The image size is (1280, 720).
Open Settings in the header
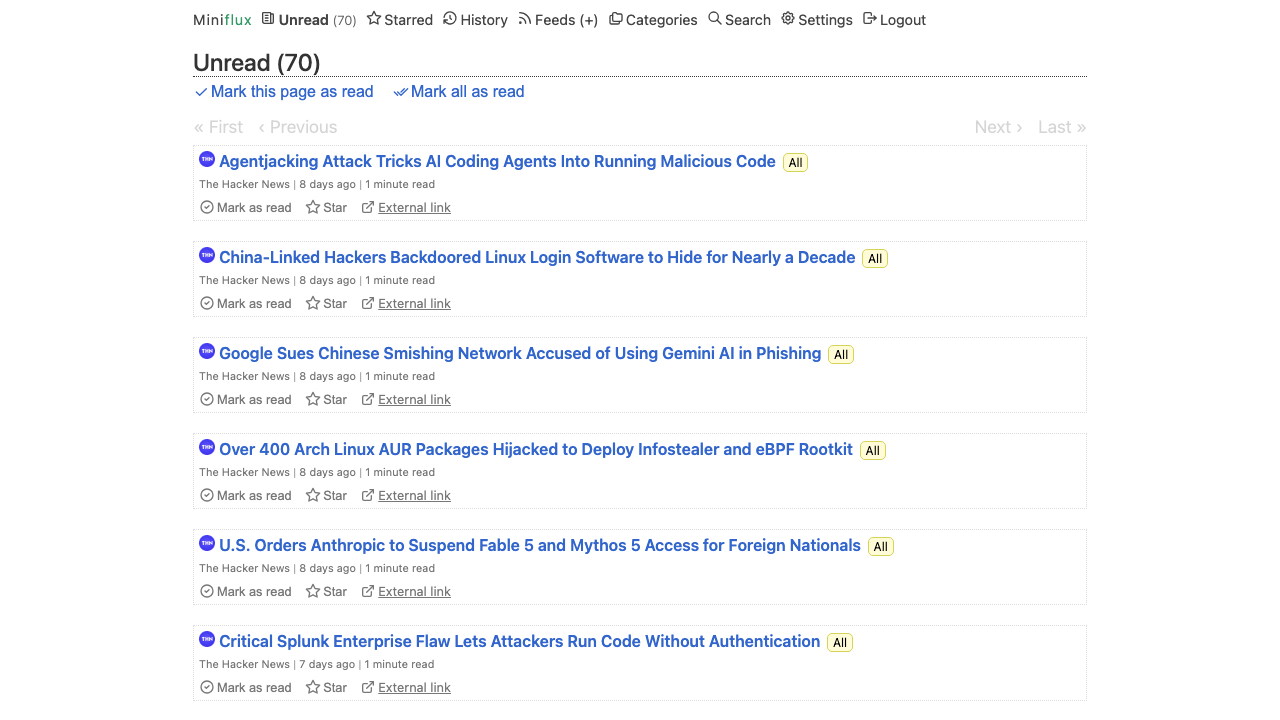point(817,20)
